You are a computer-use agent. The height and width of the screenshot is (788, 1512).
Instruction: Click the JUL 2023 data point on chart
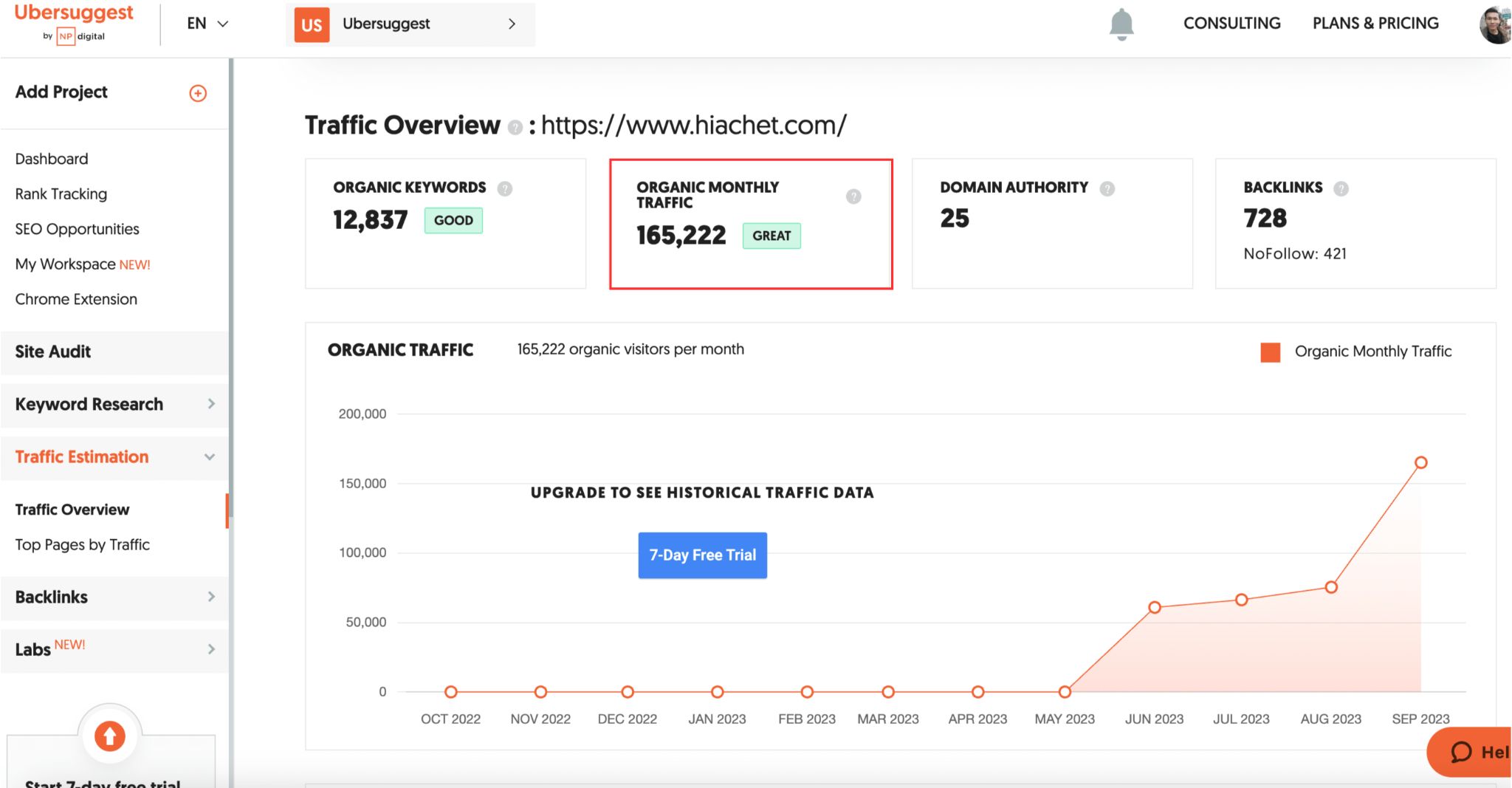tap(1242, 600)
